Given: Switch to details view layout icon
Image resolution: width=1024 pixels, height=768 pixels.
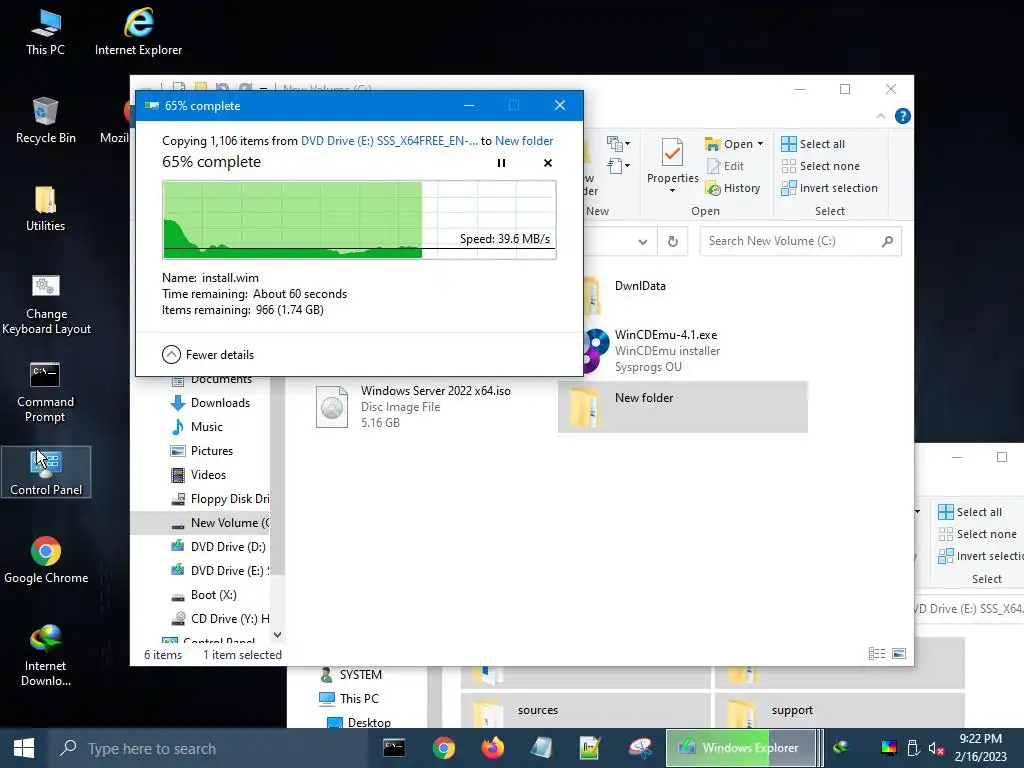Looking at the screenshot, I should click(876, 654).
